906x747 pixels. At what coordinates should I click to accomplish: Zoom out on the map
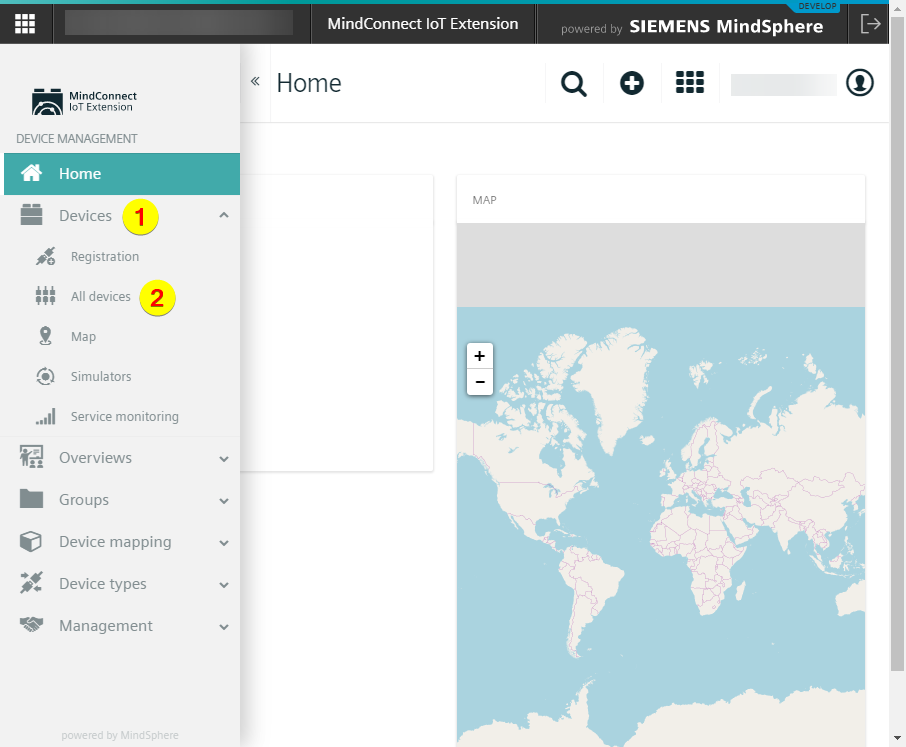pos(480,382)
